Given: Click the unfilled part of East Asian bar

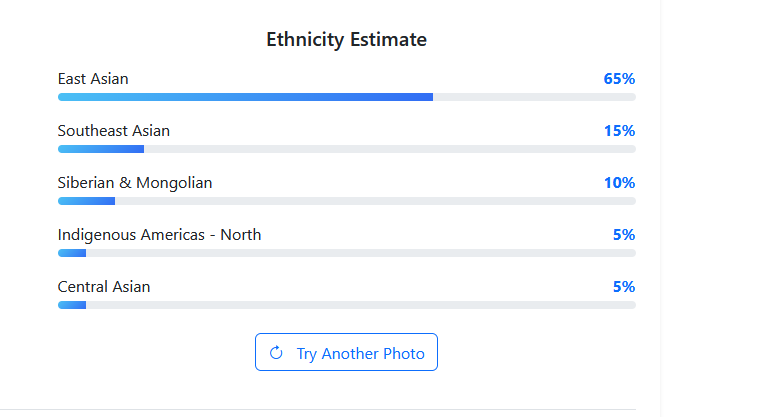Looking at the screenshot, I should [x=535, y=97].
